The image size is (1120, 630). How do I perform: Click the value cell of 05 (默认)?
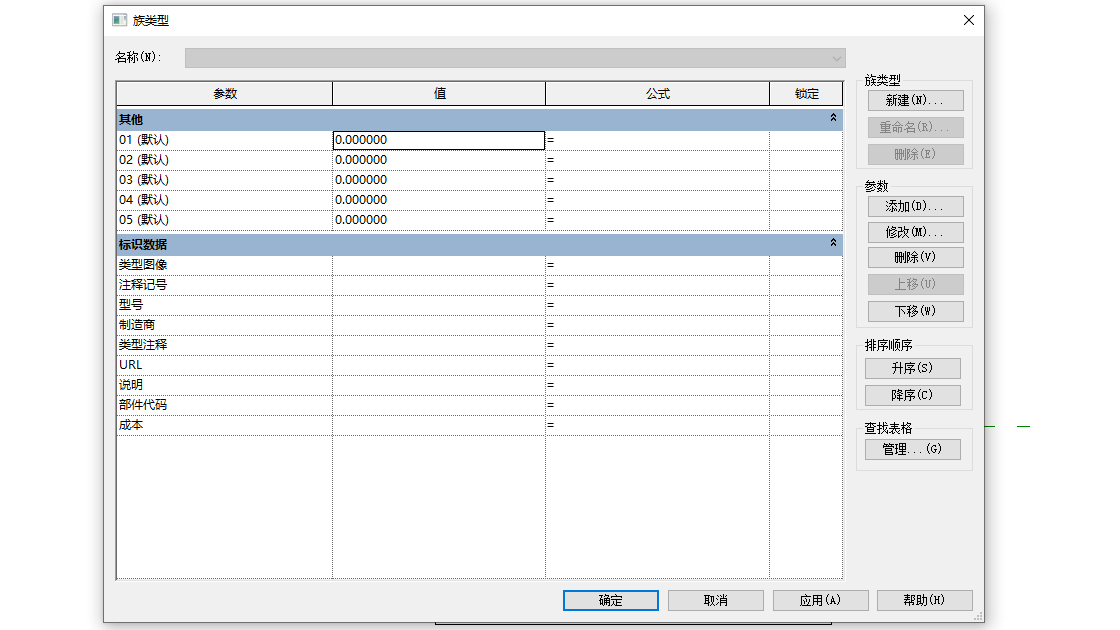(439, 220)
